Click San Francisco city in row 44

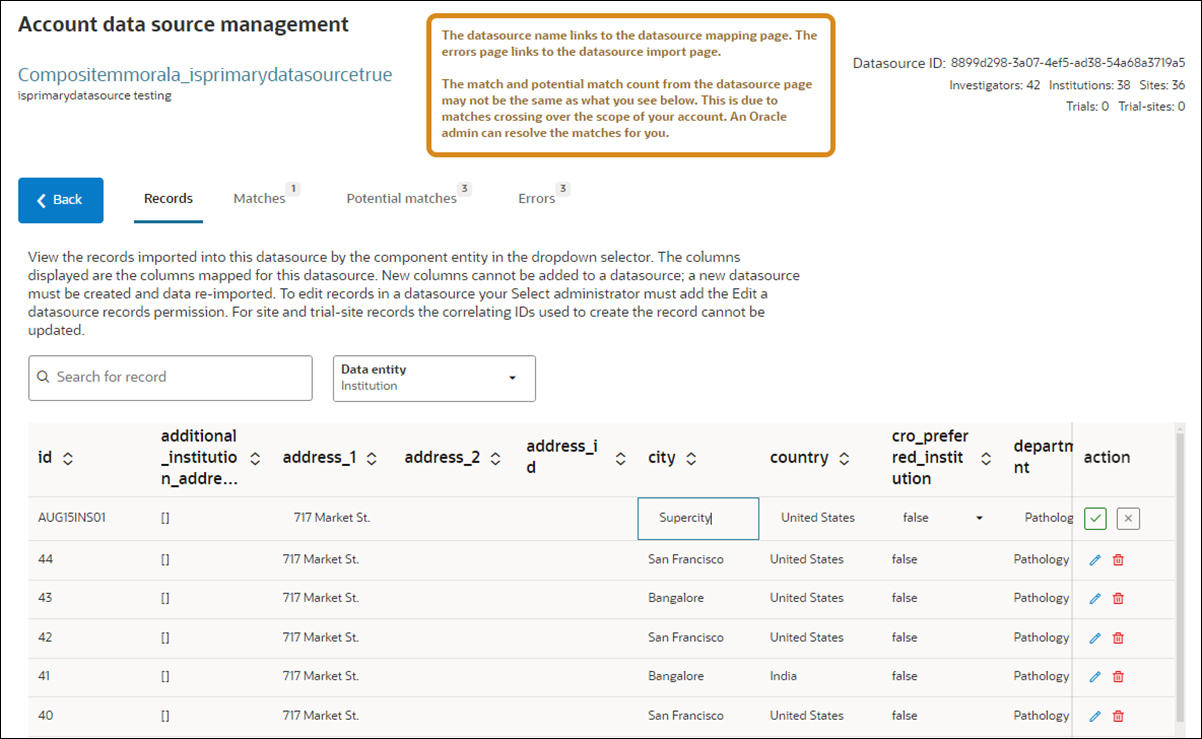click(686, 560)
